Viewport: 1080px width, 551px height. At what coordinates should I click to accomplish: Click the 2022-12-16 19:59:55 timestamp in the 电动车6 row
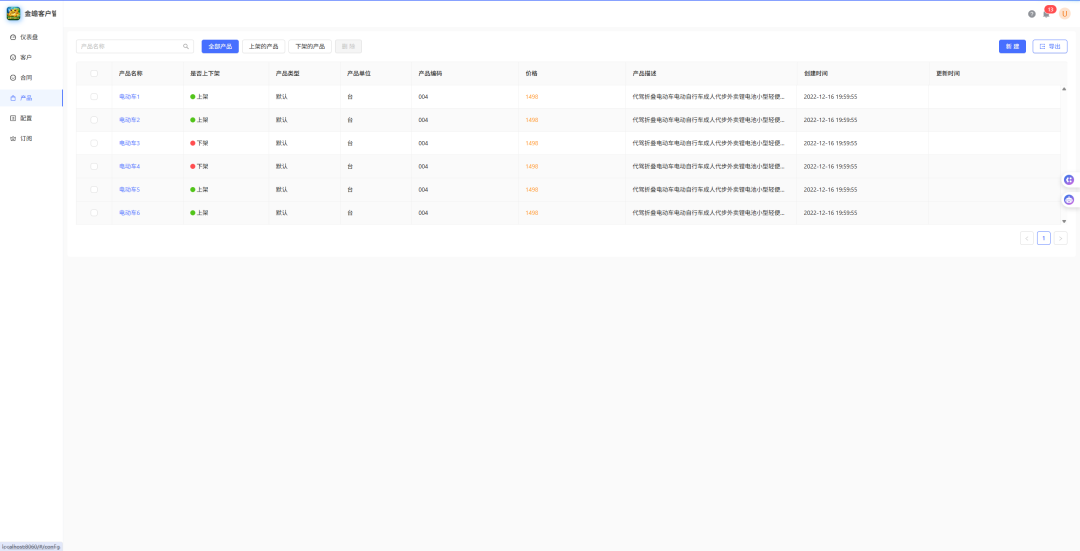[831, 213]
